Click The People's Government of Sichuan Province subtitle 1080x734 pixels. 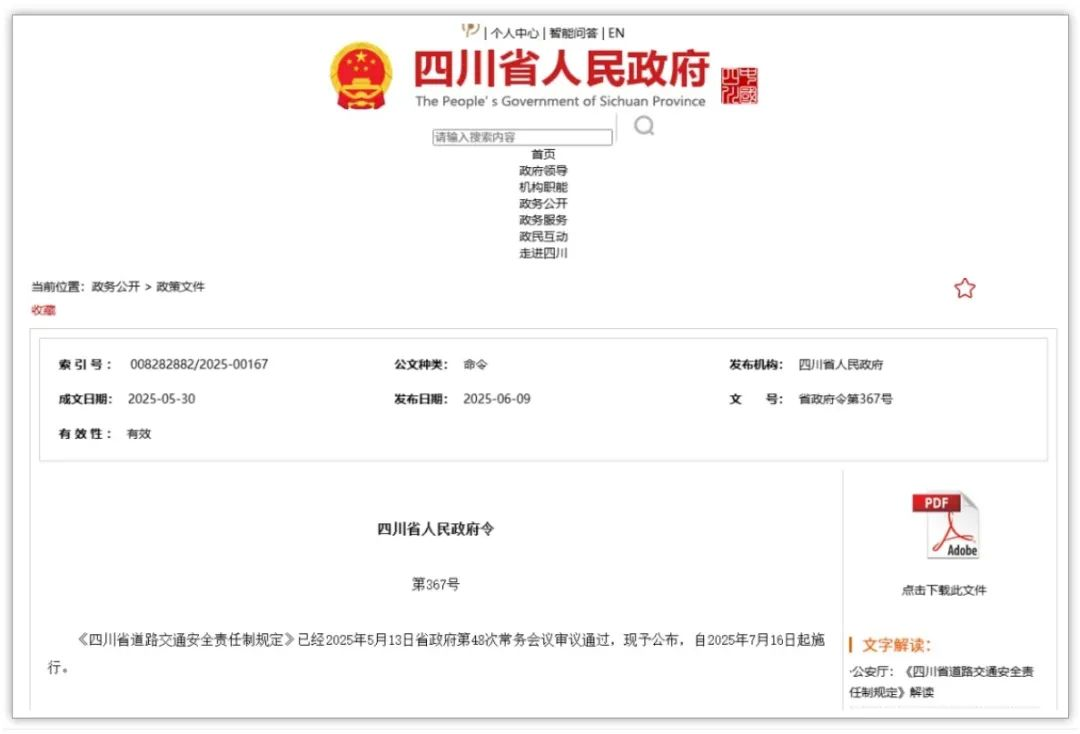coord(560,101)
